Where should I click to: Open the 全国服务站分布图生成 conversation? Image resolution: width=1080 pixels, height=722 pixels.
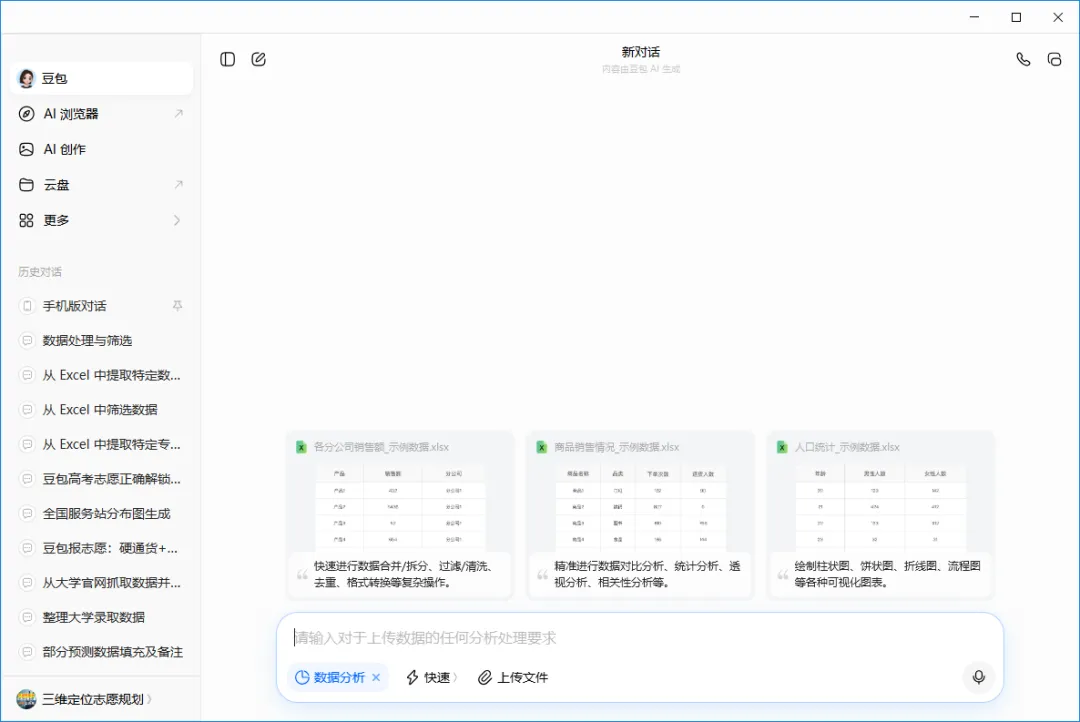(102, 513)
